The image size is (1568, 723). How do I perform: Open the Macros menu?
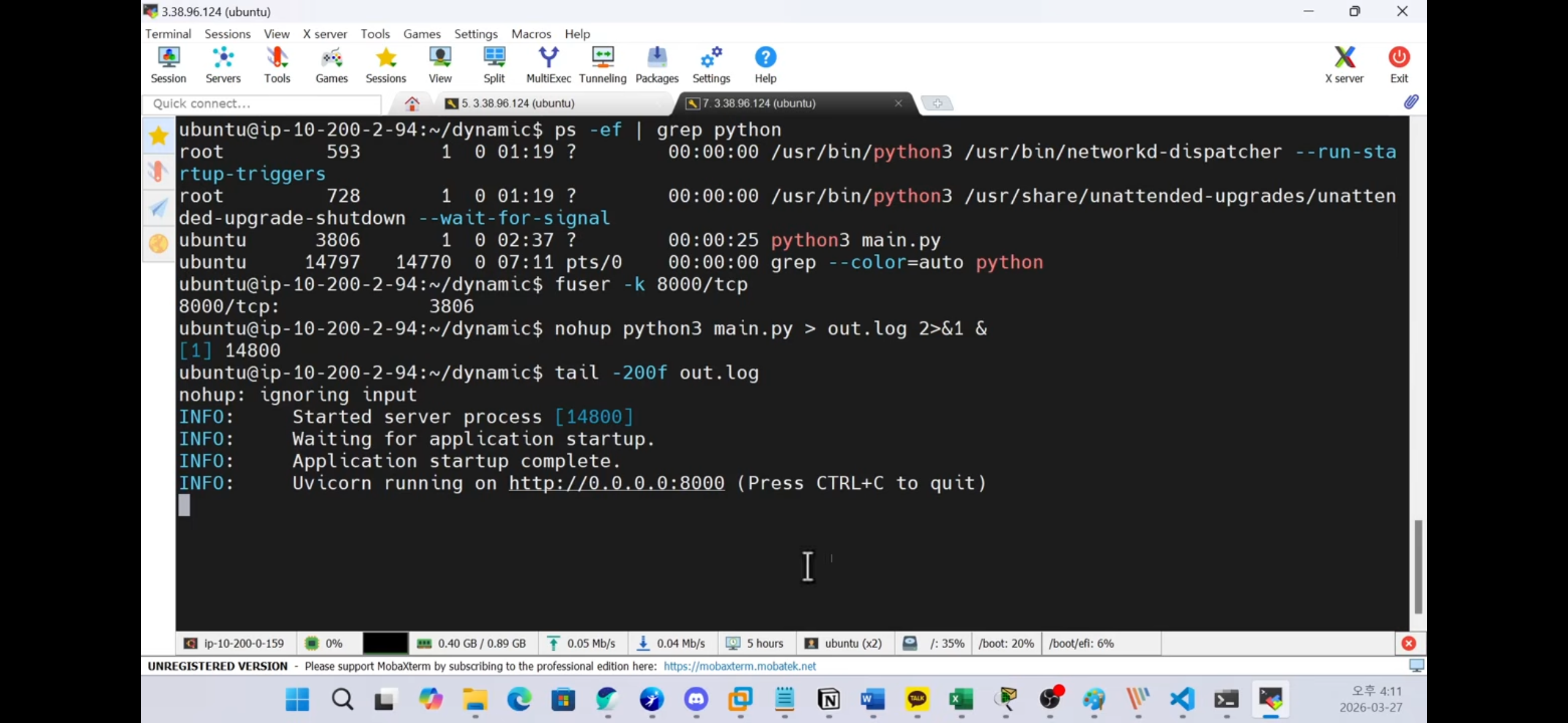[531, 34]
